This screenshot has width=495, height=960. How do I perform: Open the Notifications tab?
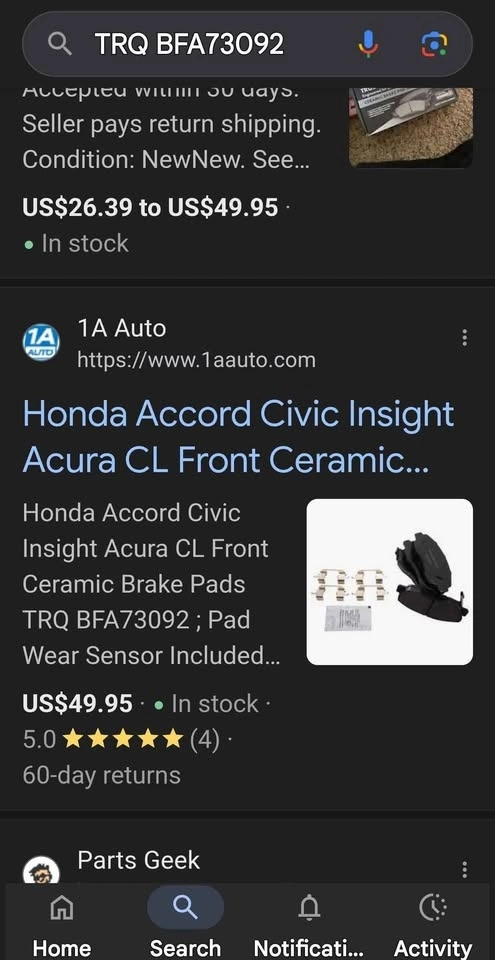(x=309, y=923)
